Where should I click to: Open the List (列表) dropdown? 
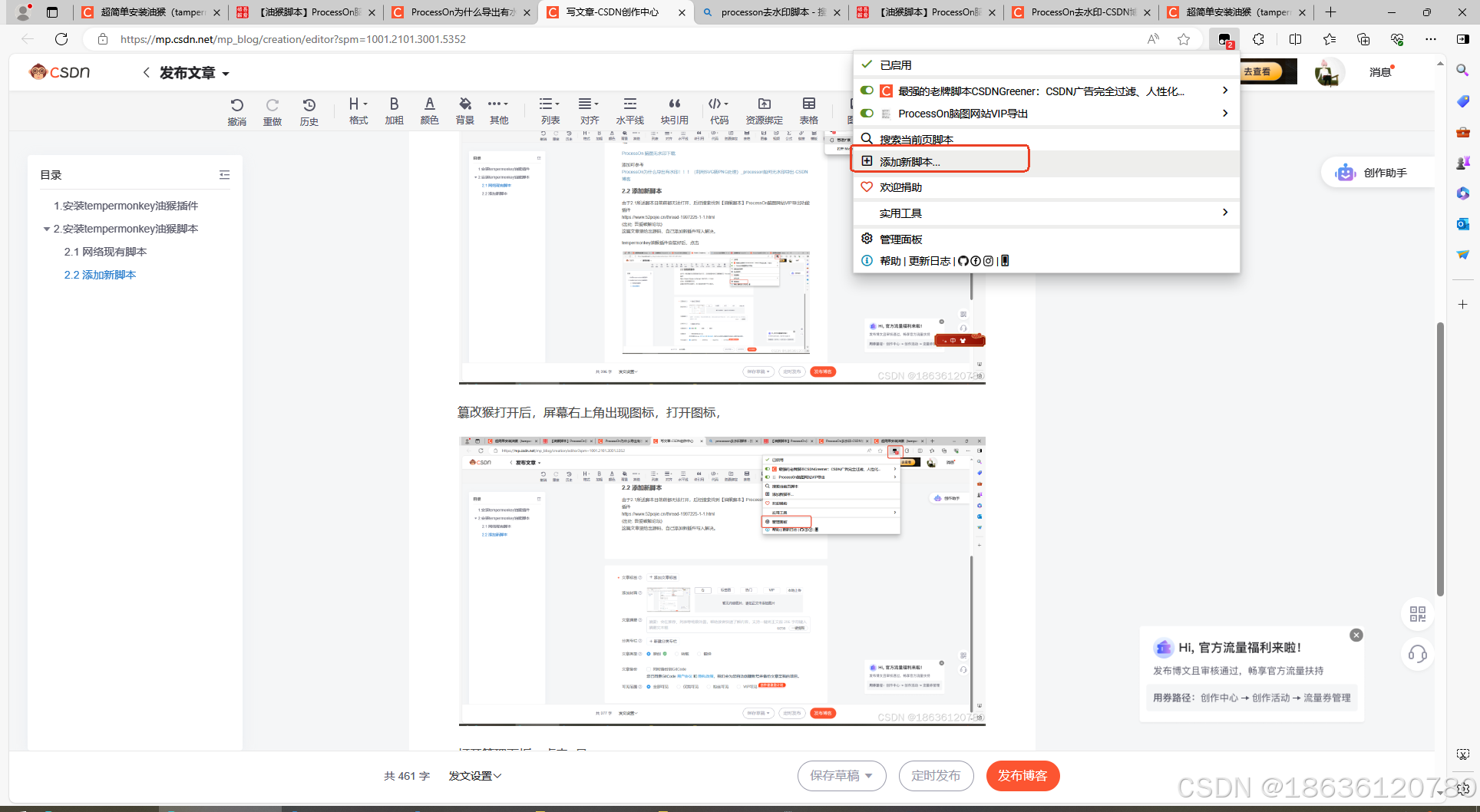(x=550, y=111)
